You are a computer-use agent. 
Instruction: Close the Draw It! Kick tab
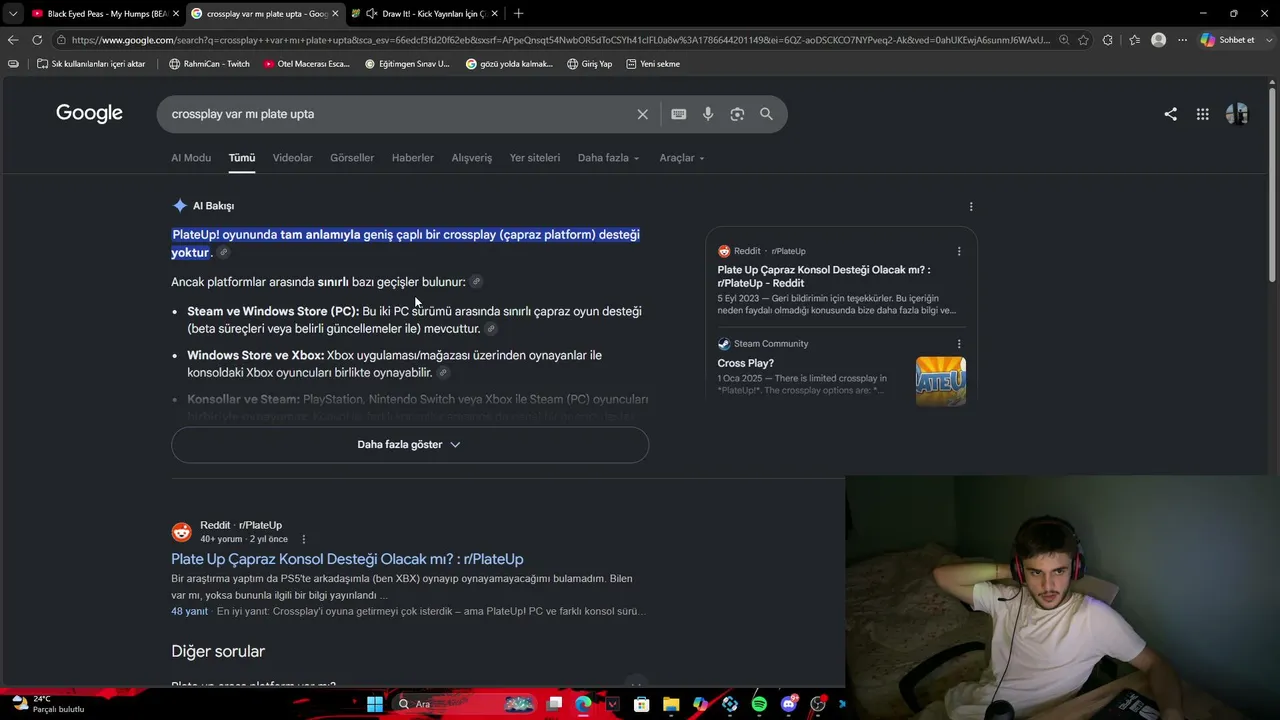[x=494, y=14]
